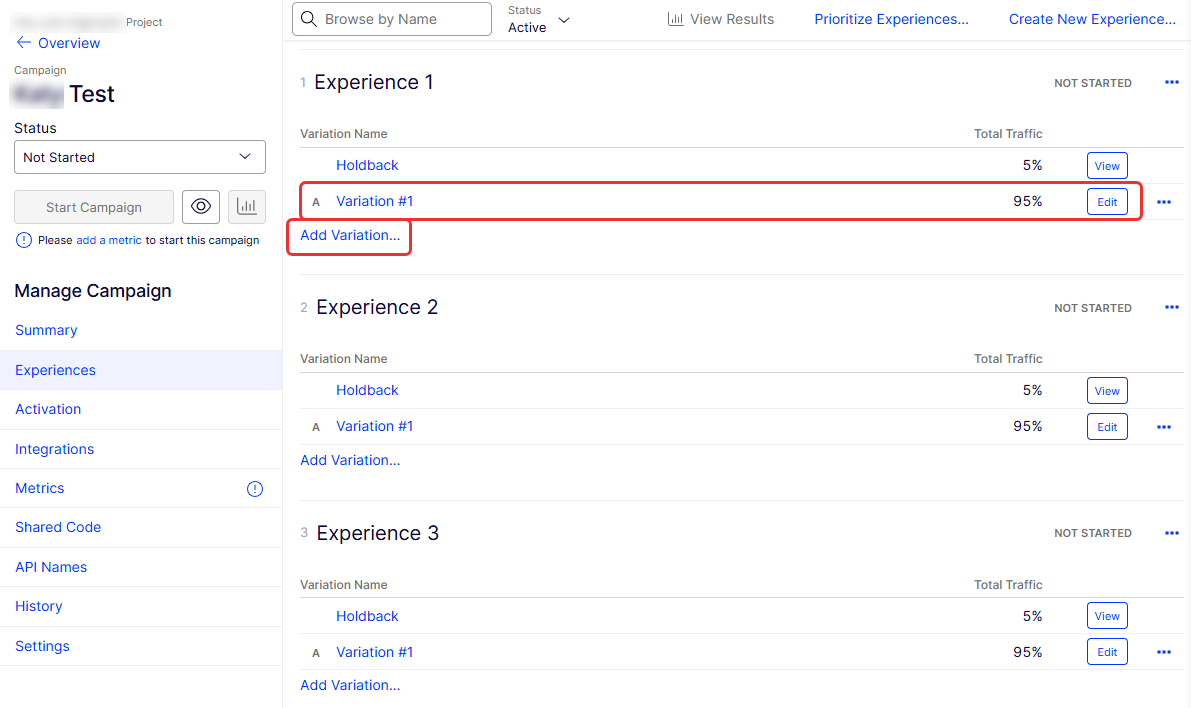This screenshot has height=708, width=1191.
Task: Open Experience 1 three-dot options menu
Action: [1171, 83]
